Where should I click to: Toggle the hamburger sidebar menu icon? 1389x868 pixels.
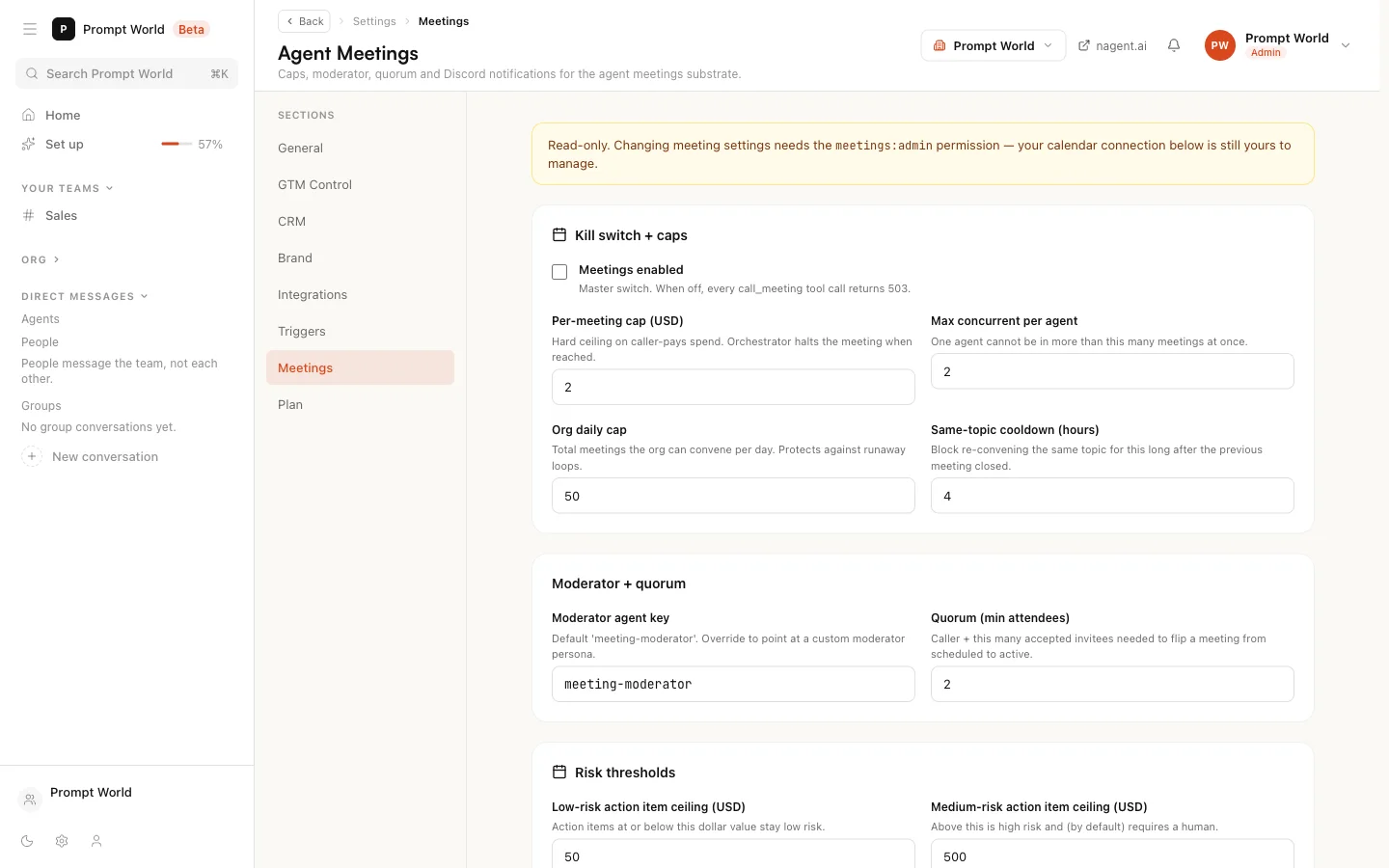point(30,29)
